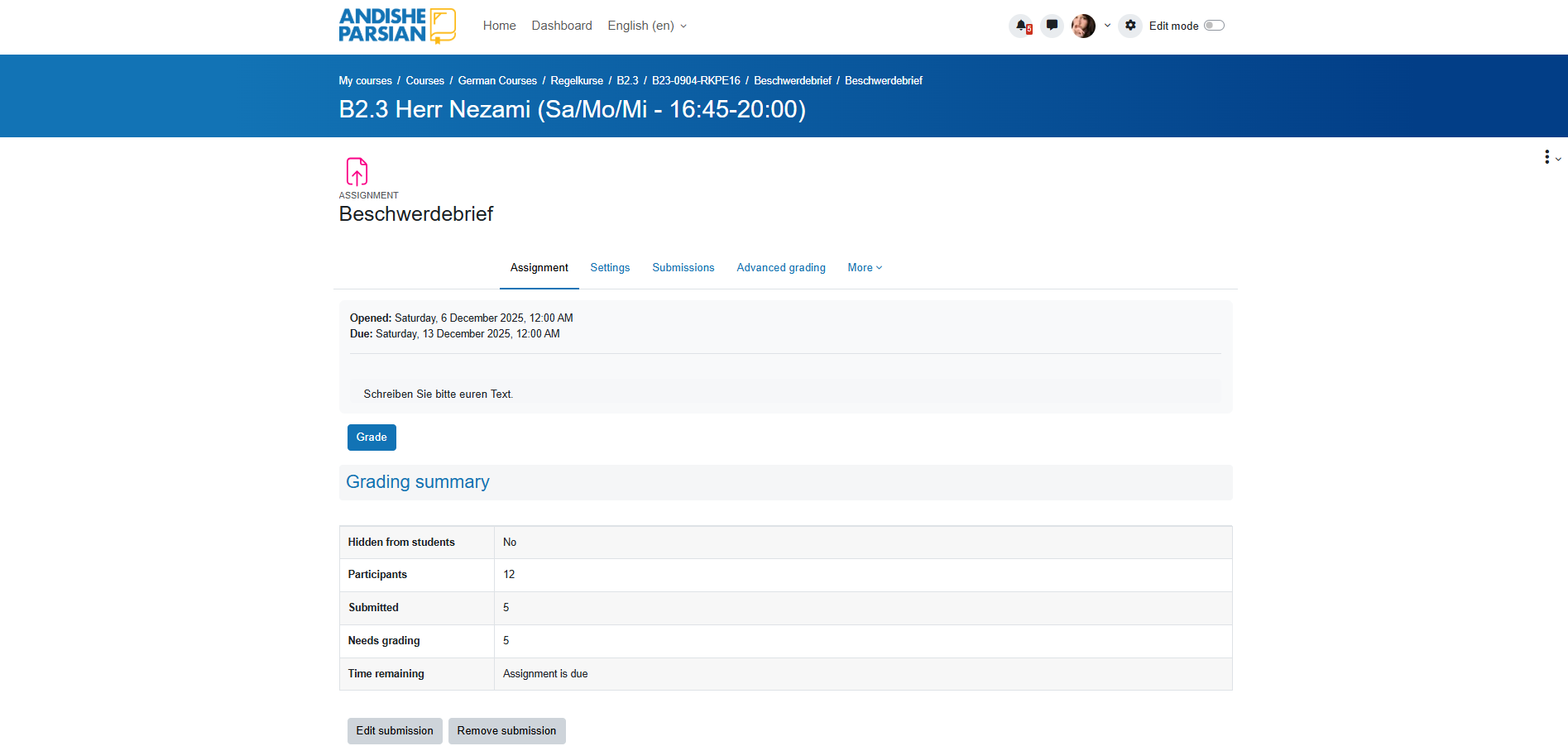Click the Remove submission button
This screenshot has height=746, width=1568.
coord(506,731)
